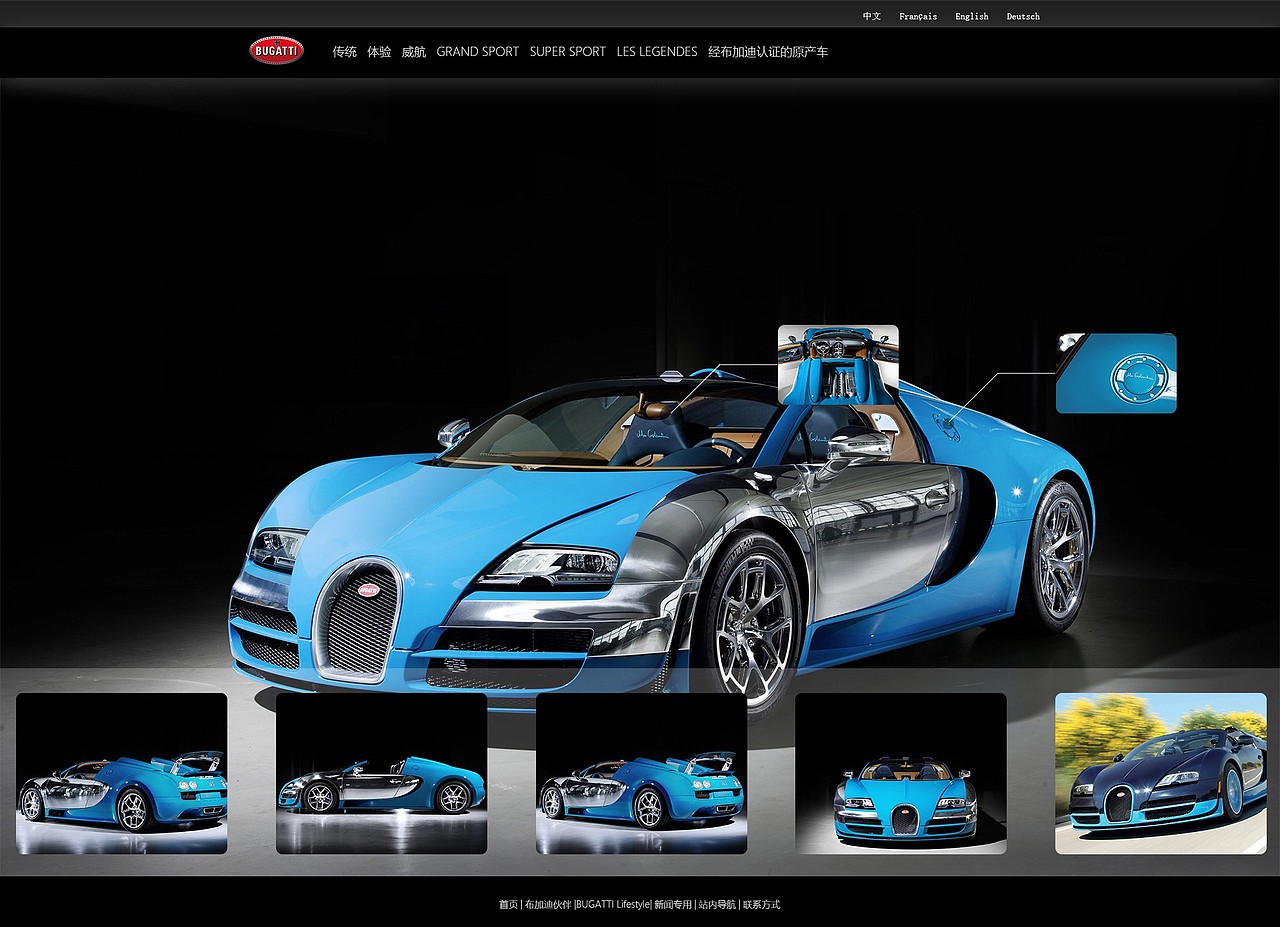Open the 传统 menu item
The height and width of the screenshot is (927, 1280).
pos(345,51)
